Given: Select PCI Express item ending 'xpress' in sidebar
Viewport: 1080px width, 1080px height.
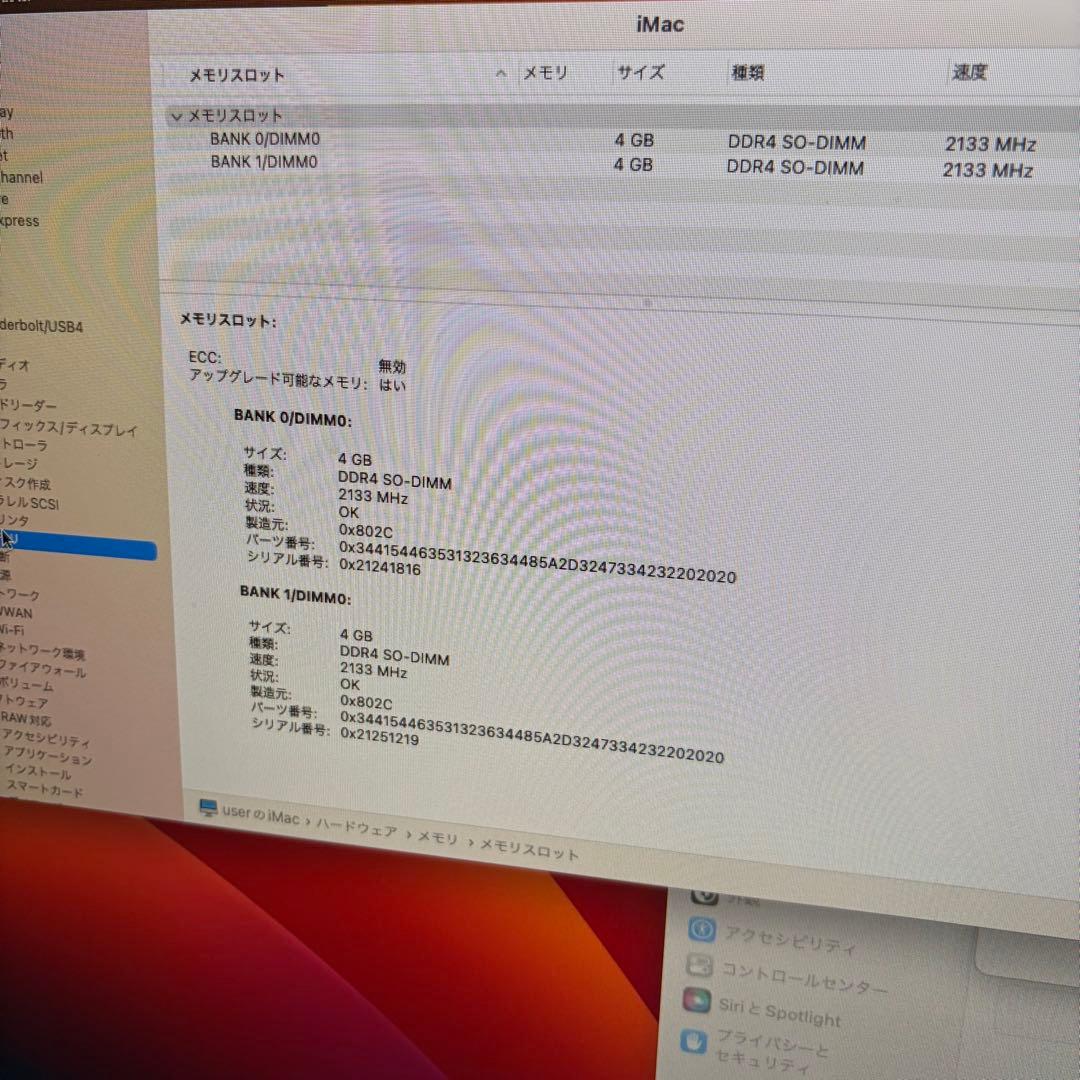Looking at the screenshot, I should [19, 220].
